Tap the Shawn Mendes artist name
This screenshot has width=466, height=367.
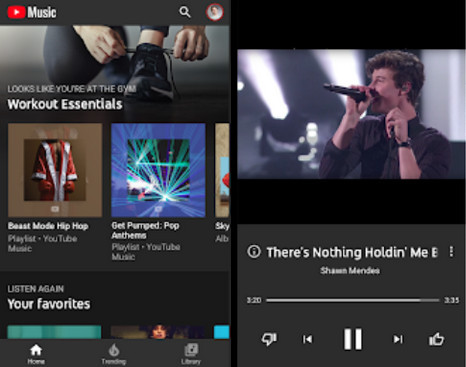(350, 271)
